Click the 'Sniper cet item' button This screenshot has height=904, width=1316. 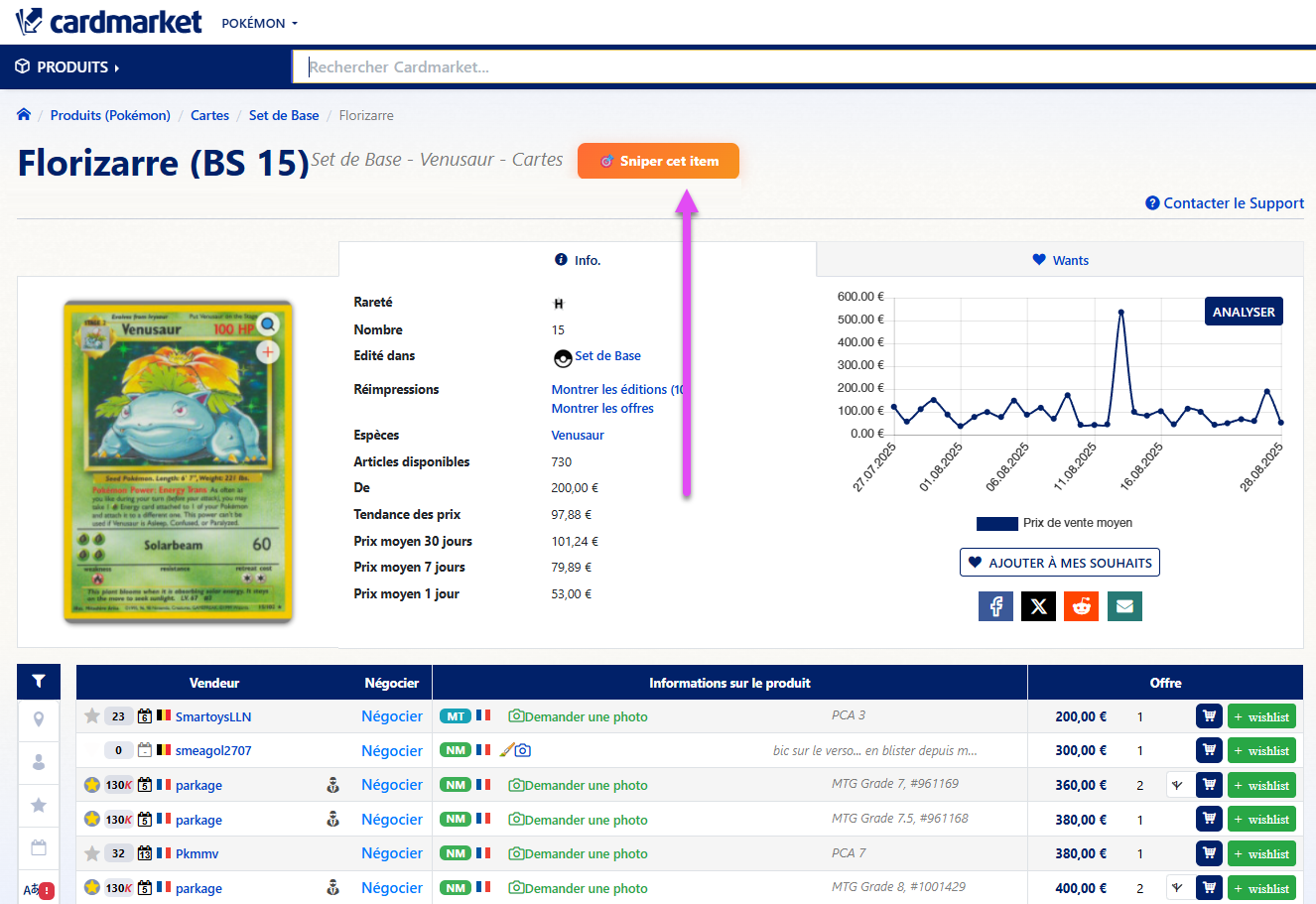[658, 160]
